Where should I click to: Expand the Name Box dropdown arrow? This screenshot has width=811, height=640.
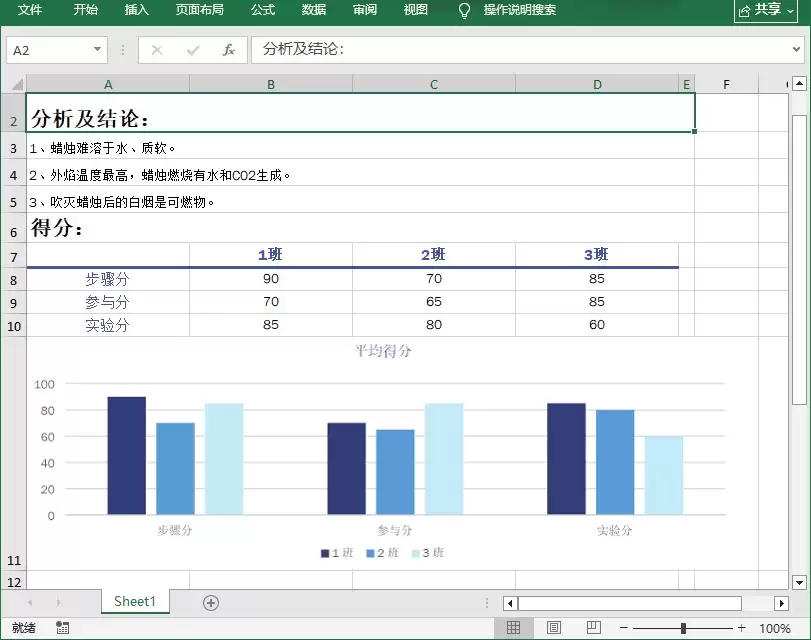(x=97, y=50)
